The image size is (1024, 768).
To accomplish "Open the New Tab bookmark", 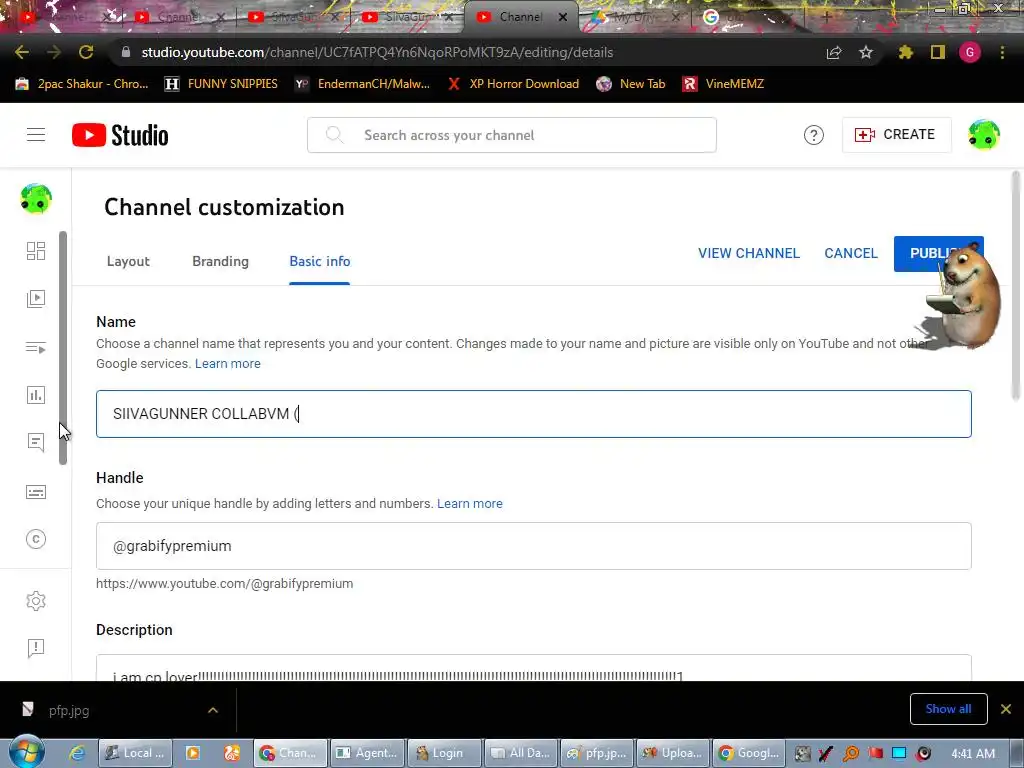I will [630, 84].
